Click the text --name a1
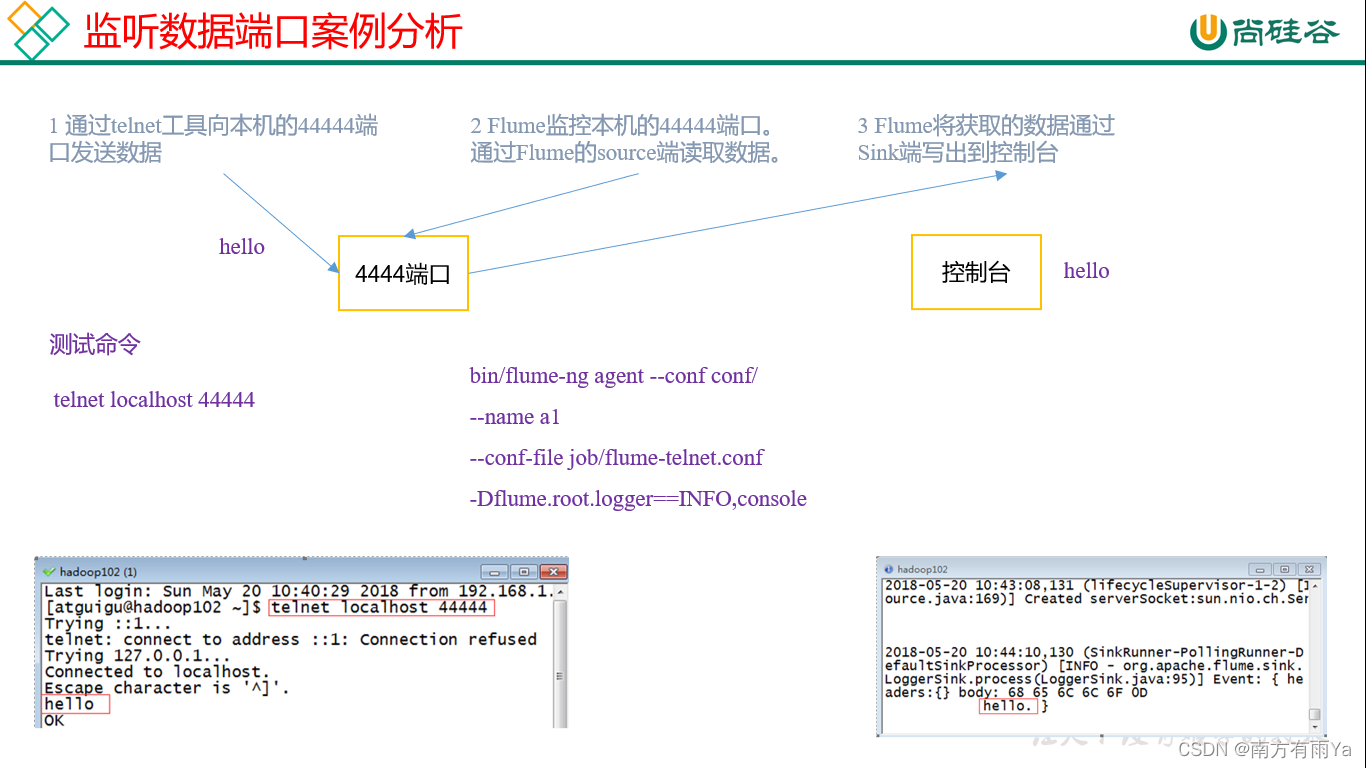Viewport: 1366px width, 768px height. (515, 417)
